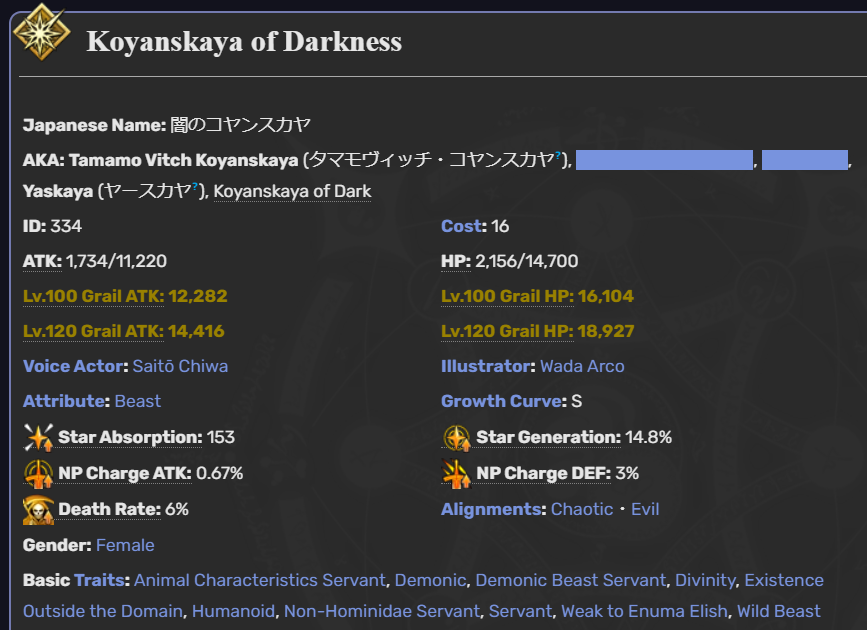
Task: Open the Cost link
Action: [x=461, y=226]
